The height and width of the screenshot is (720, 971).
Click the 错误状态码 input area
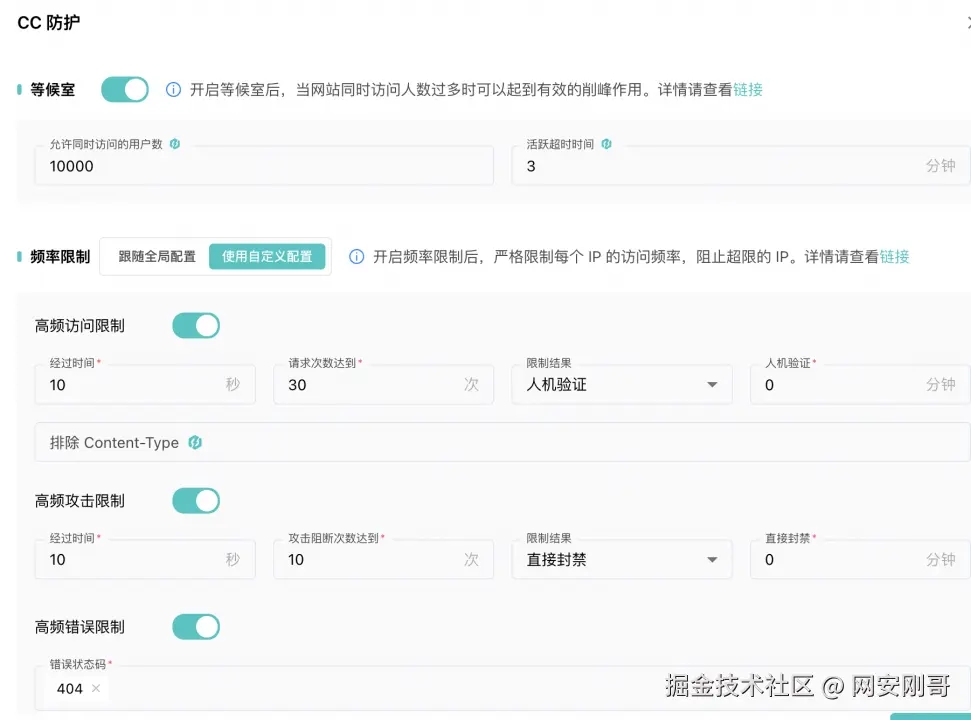click(502, 688)
